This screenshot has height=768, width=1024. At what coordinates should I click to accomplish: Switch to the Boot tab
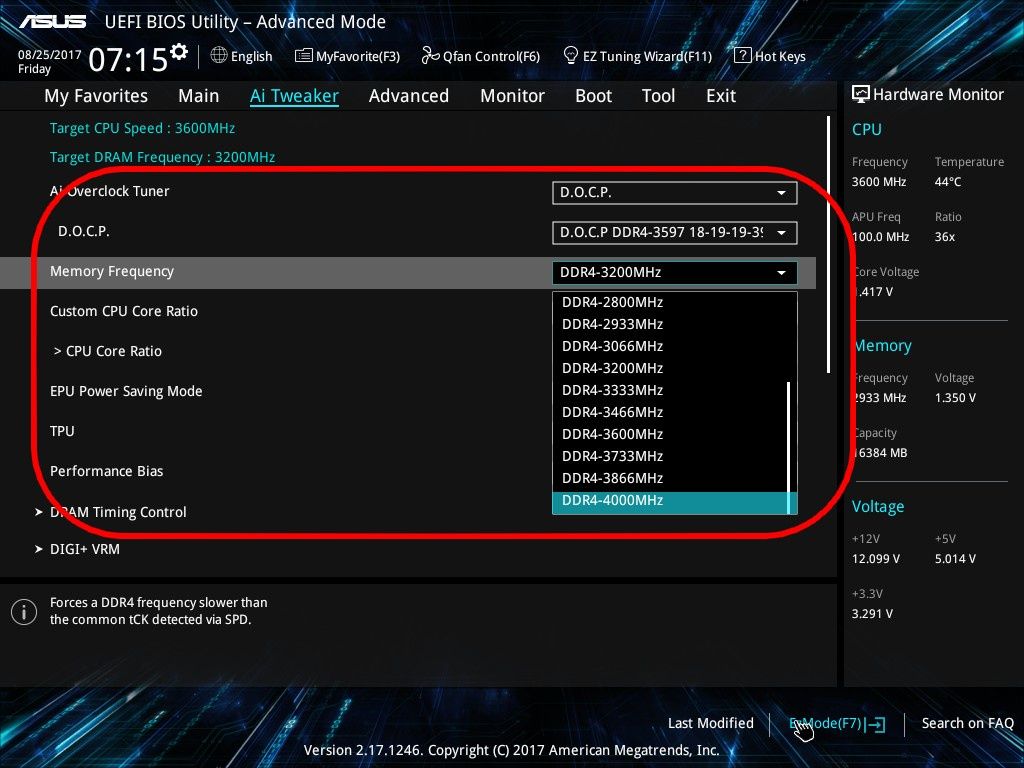coord(593,96)
